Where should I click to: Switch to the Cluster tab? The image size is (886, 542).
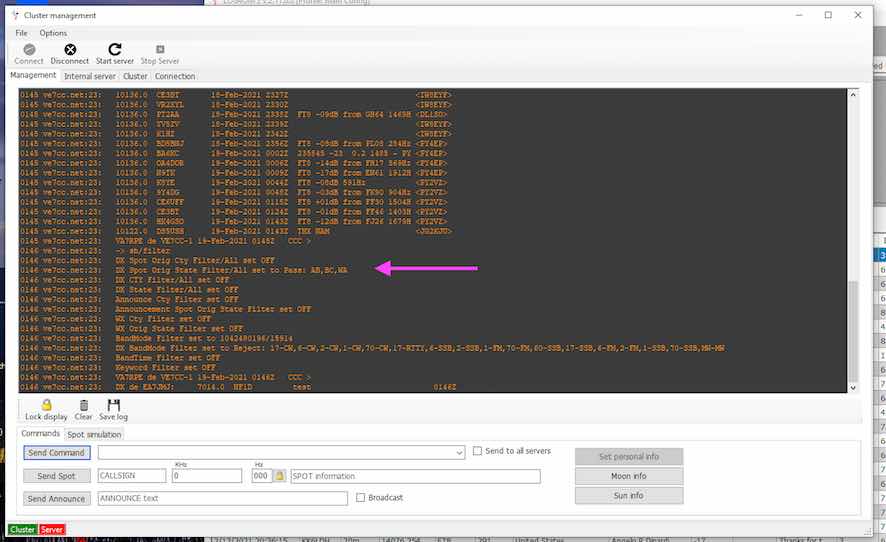coord(135,76)
